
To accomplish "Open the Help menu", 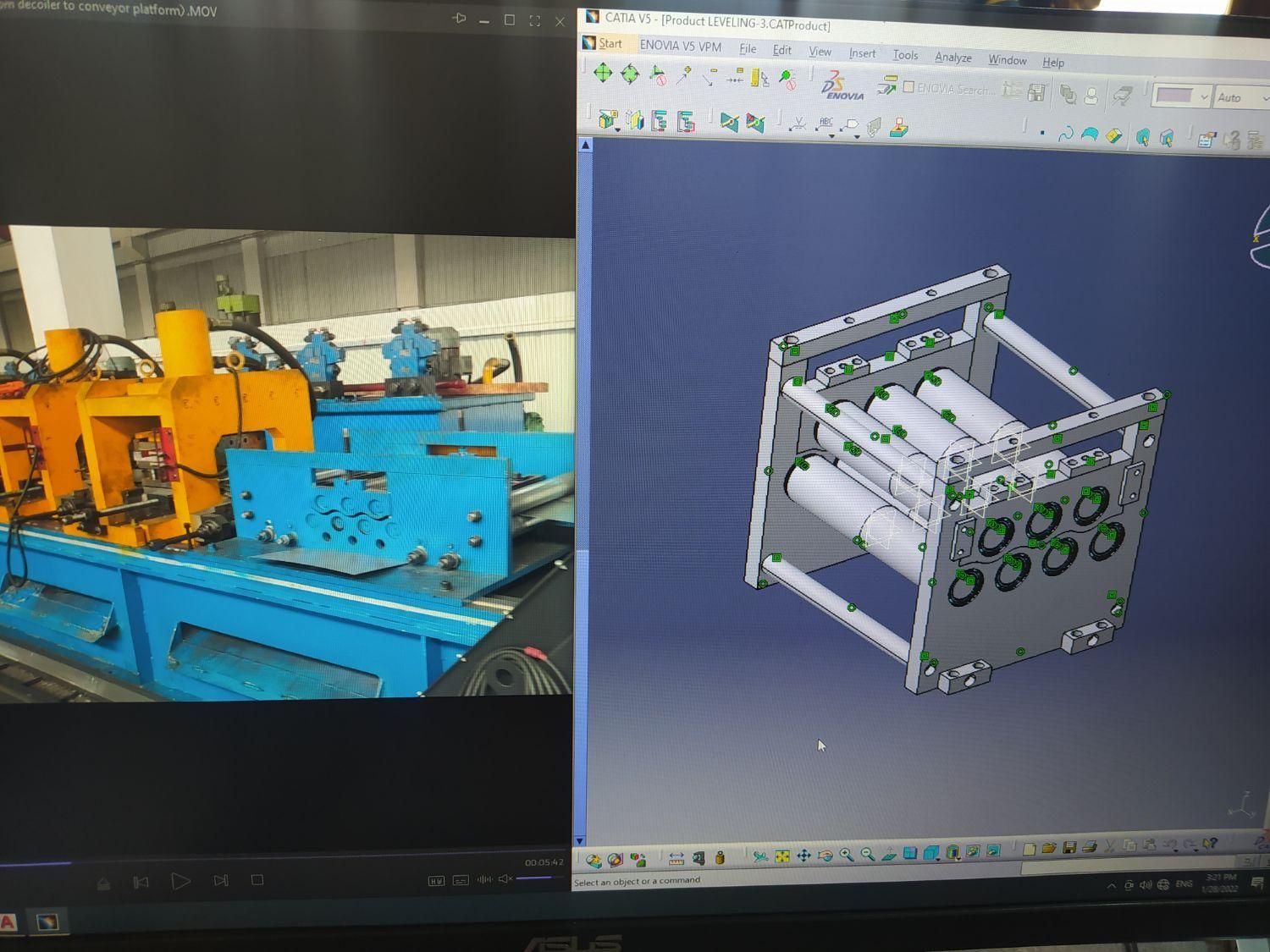I will pyautogui.click(x=1052, y=63).
